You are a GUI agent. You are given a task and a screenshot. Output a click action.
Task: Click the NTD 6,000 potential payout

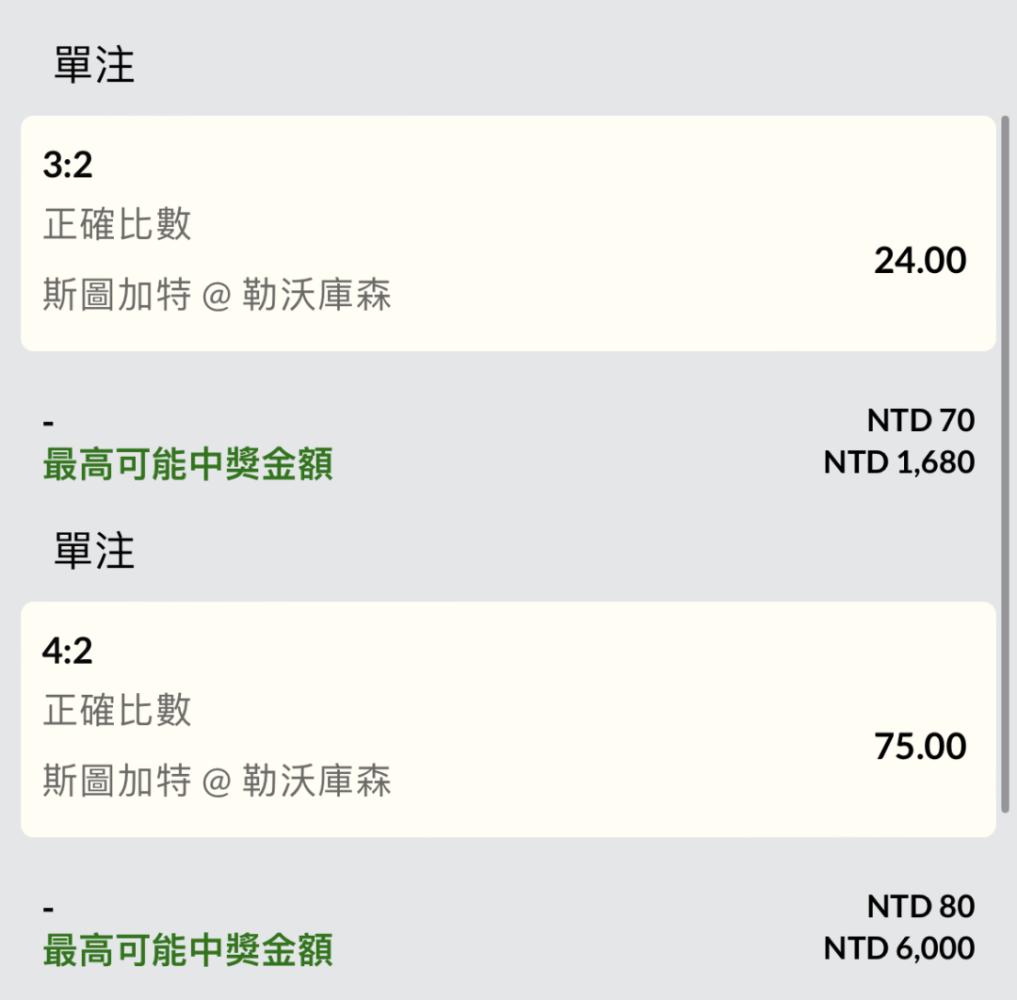pos(899,949)
